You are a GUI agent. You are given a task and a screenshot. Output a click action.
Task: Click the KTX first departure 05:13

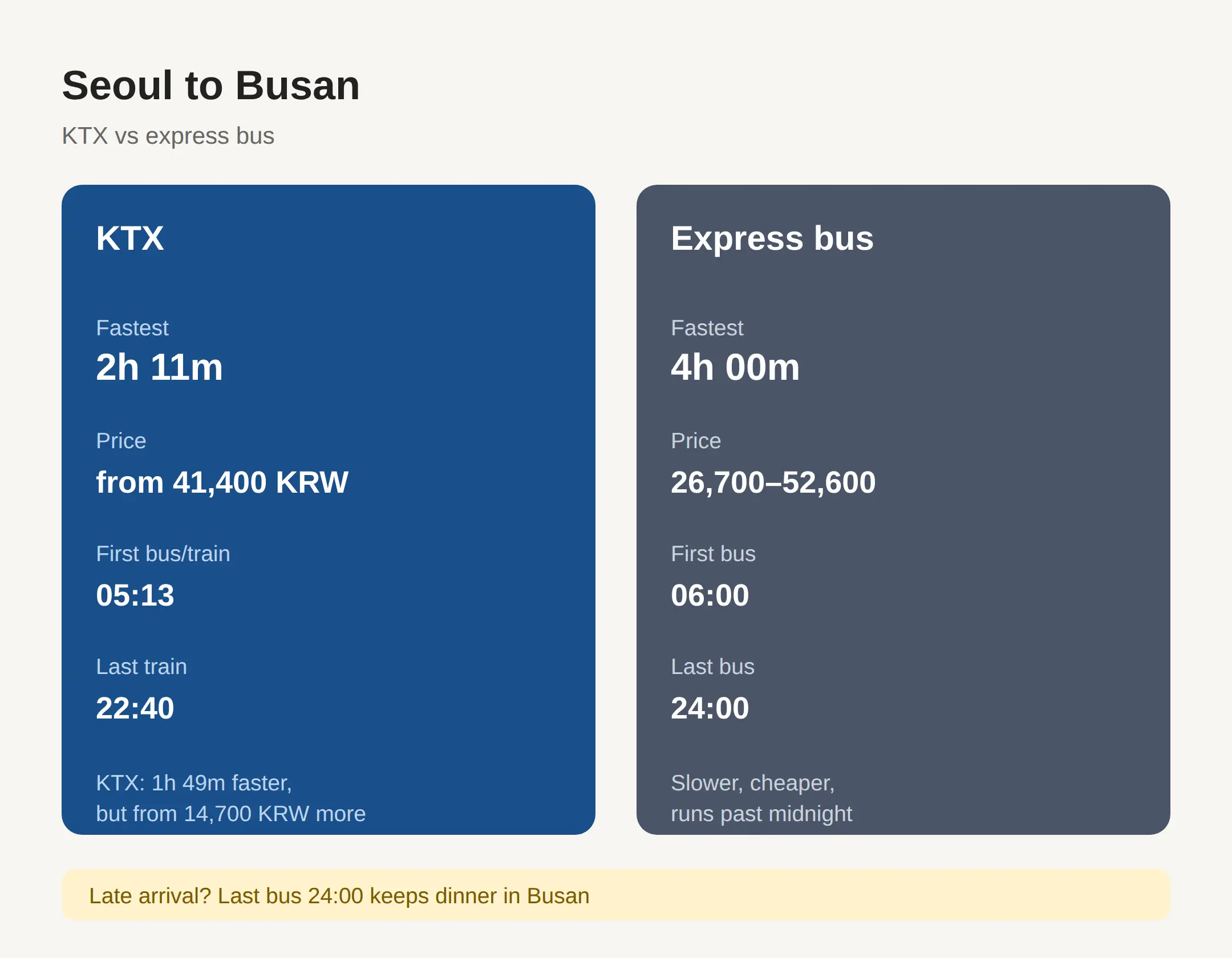(135, 595)
